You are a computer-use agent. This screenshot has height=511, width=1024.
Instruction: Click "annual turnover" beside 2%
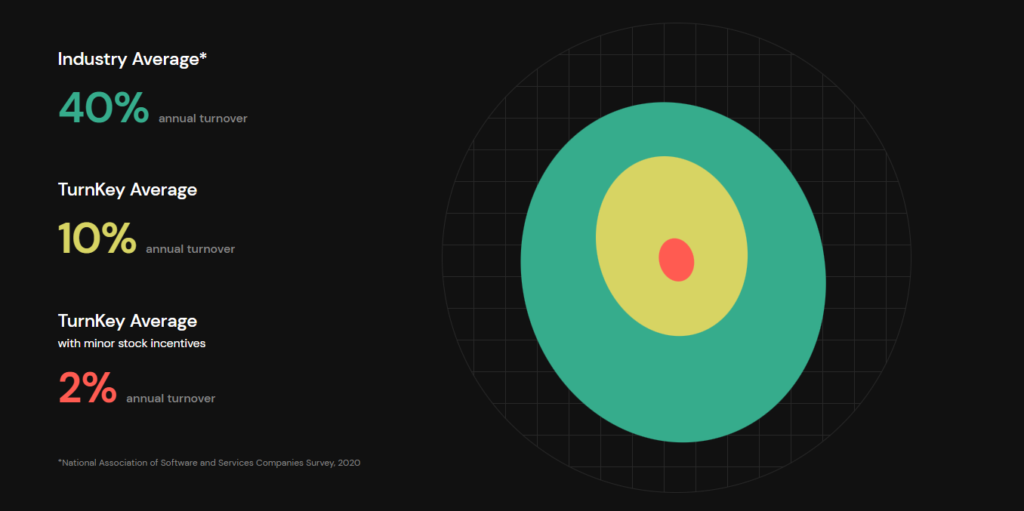(x=170, y=398)
